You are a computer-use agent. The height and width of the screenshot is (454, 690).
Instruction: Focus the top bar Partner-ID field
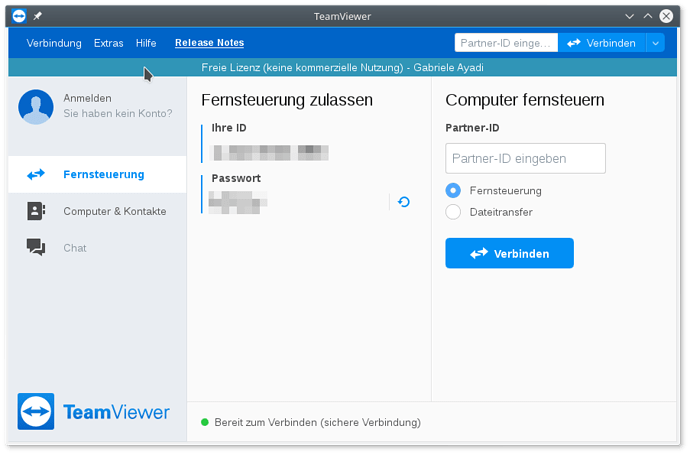click(x=506, y=43)
